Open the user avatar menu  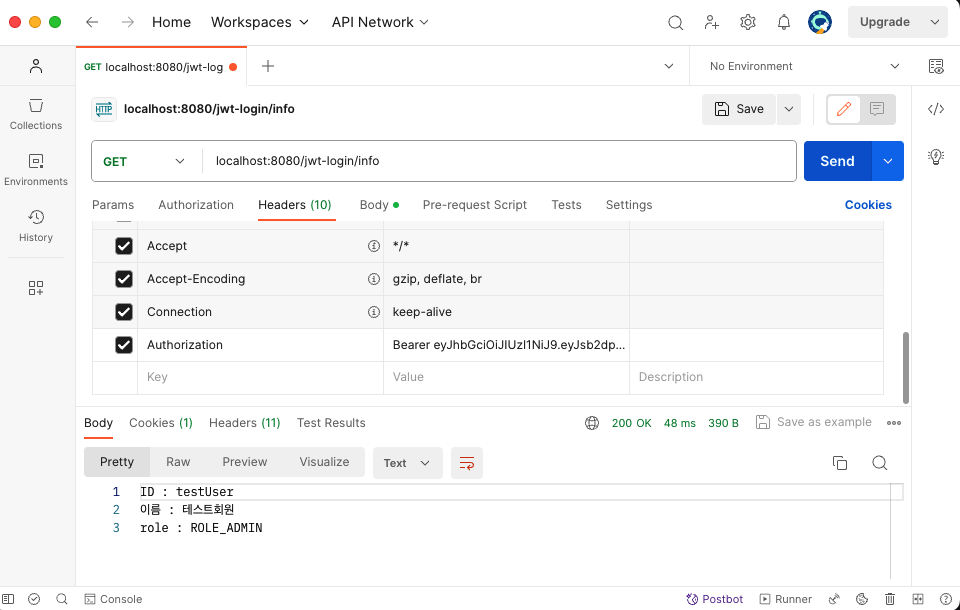point(820,22)
